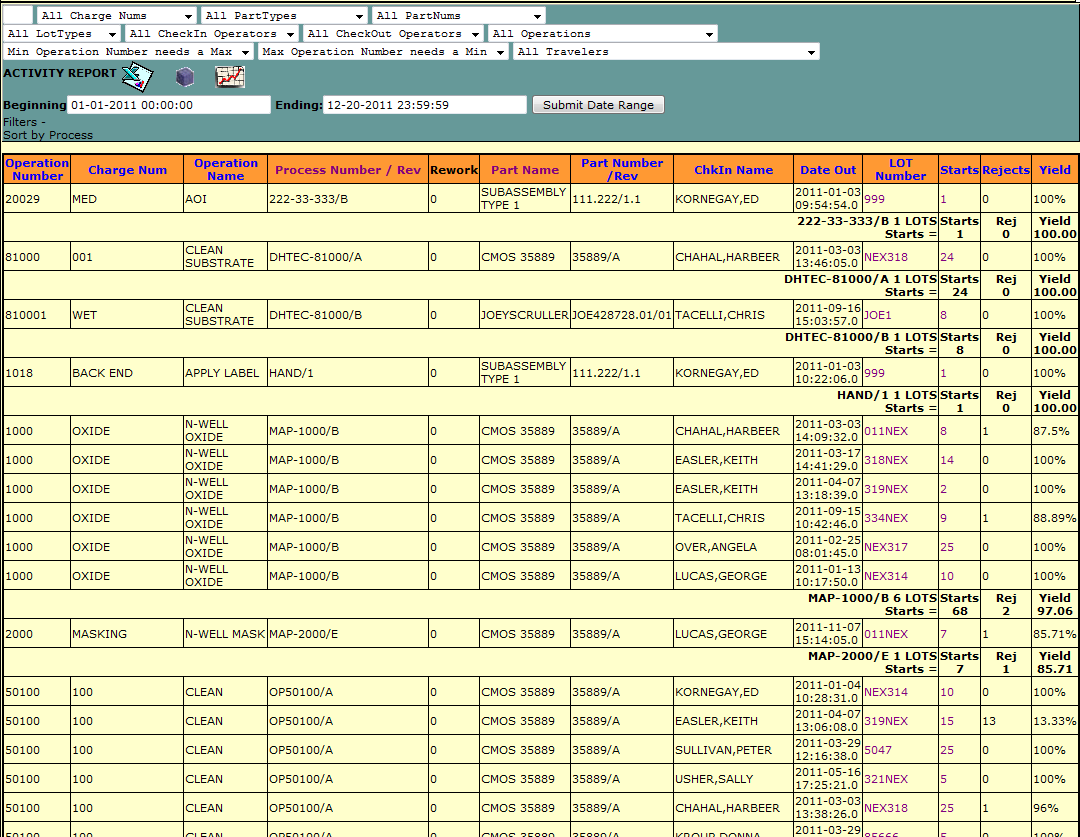The height and width of the screenshot is (837, 1080).
Task: Select the MASKING charge num cell
Action: pos(127,634)
